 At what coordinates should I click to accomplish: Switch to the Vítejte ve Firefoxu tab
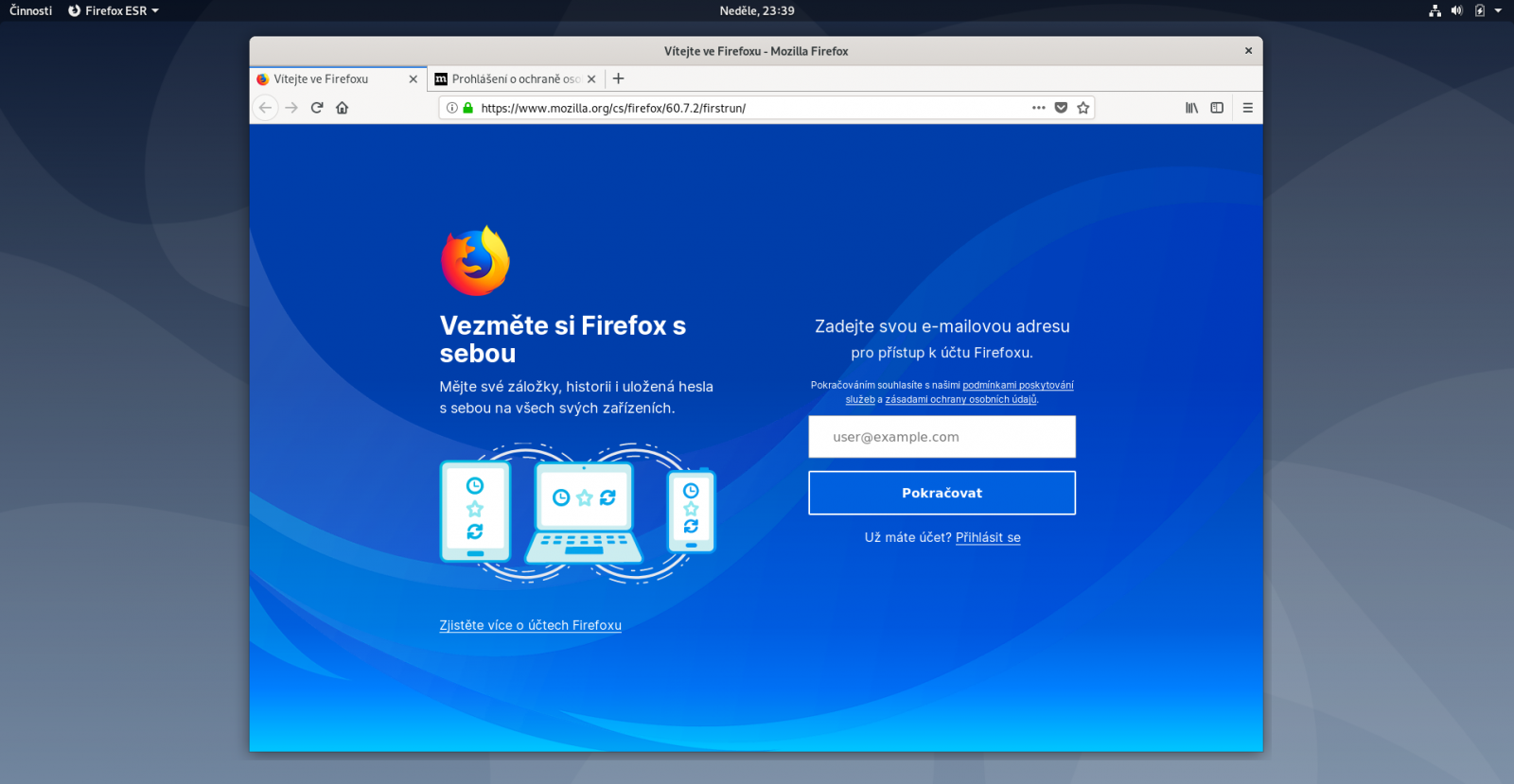pyautogui.click(x=336, y=79)
